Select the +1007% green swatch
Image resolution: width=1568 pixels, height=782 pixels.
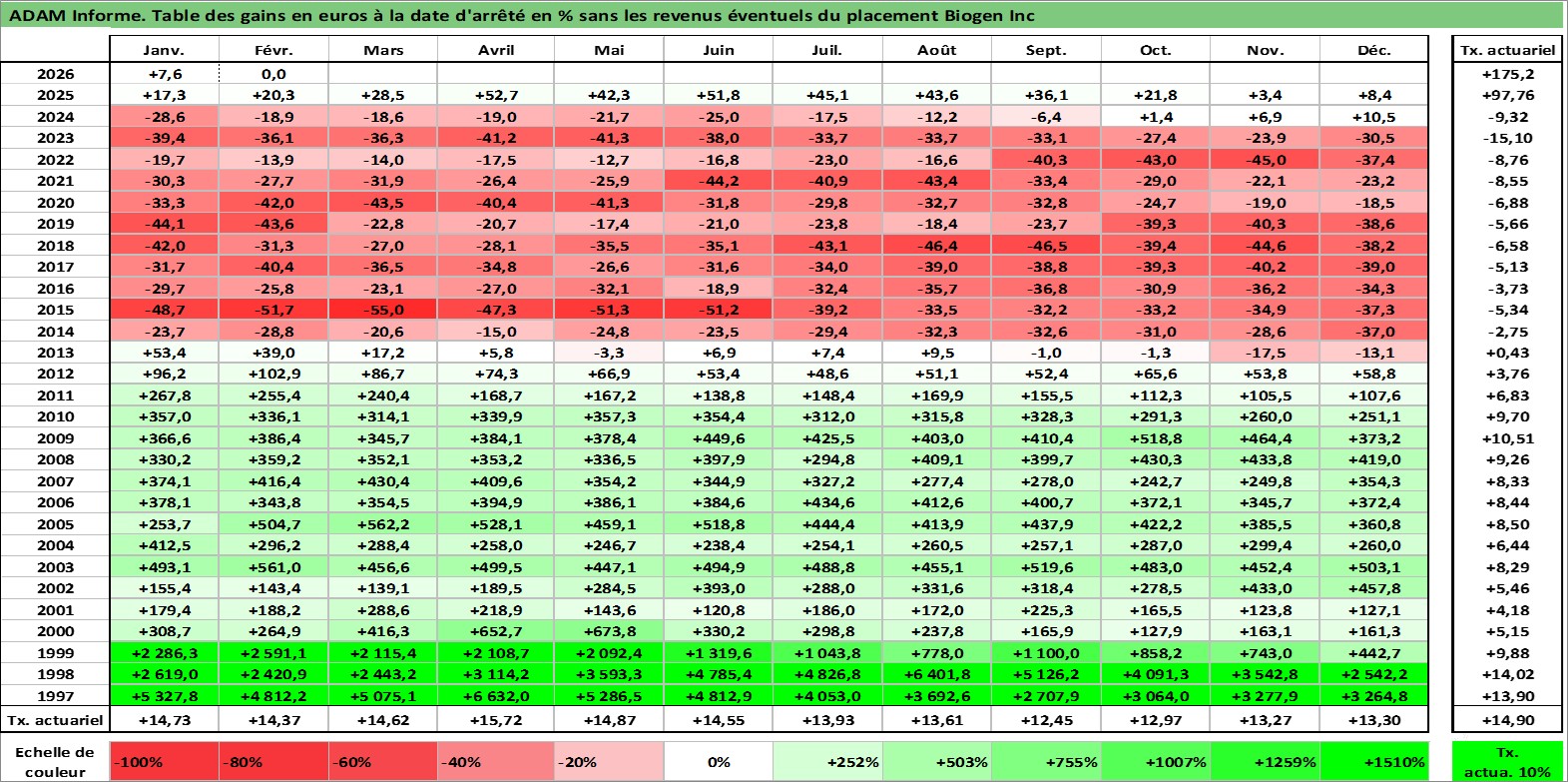pos(1156,761)
